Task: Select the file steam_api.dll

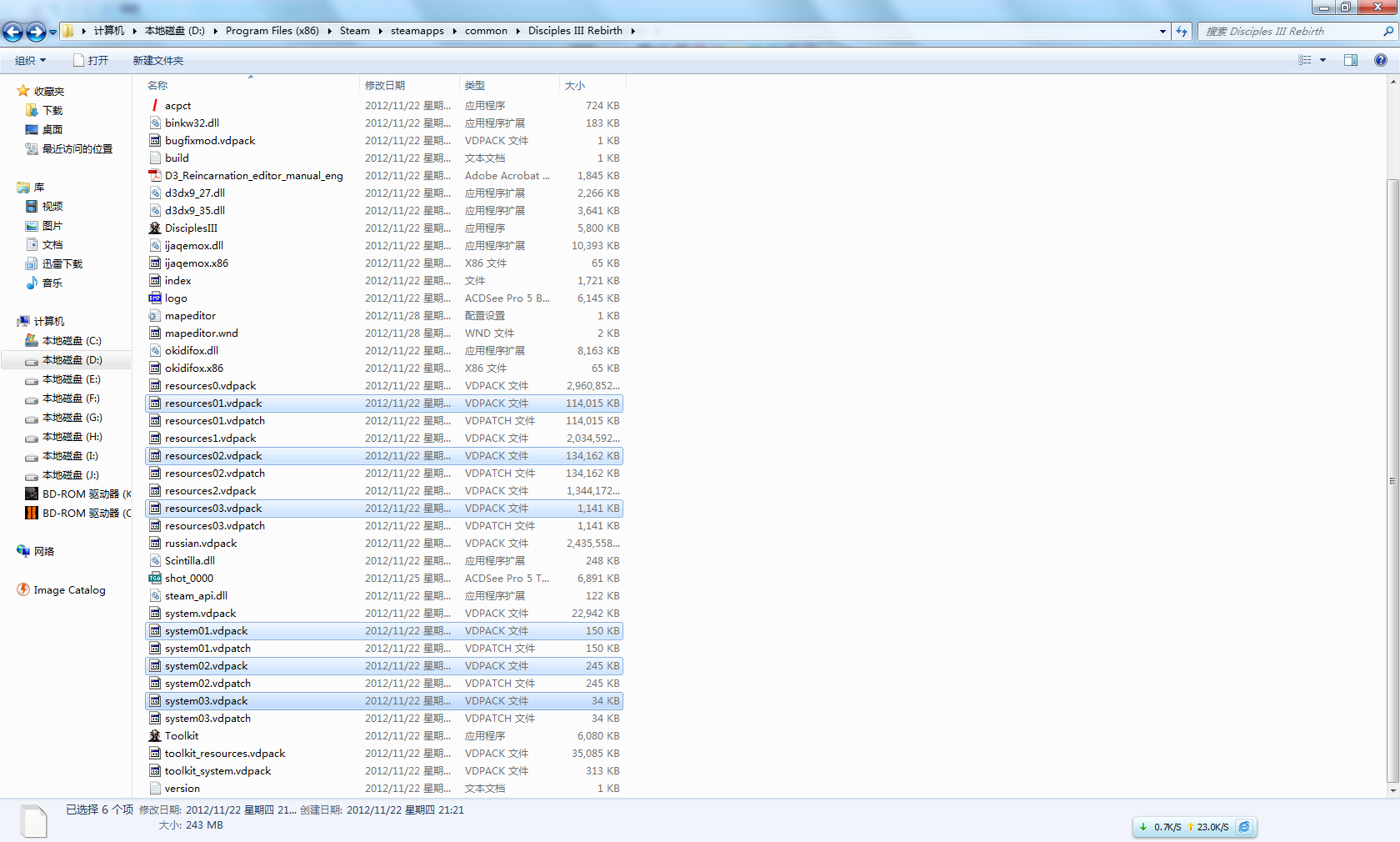Action: pos(384,596)
